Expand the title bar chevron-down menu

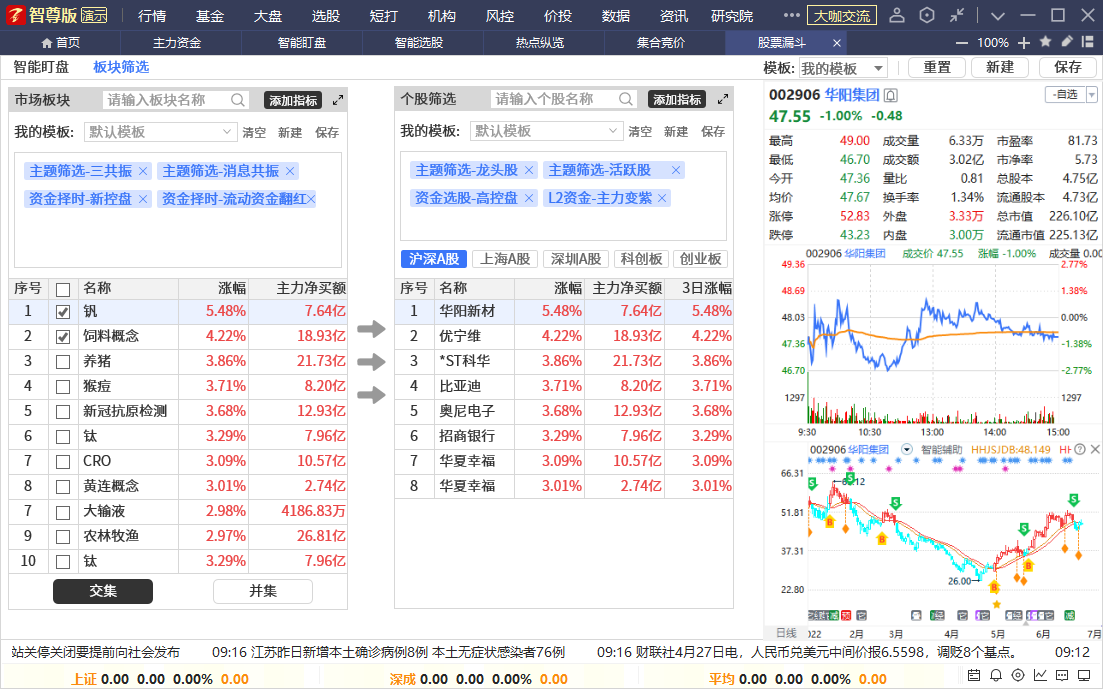[997, 15]
